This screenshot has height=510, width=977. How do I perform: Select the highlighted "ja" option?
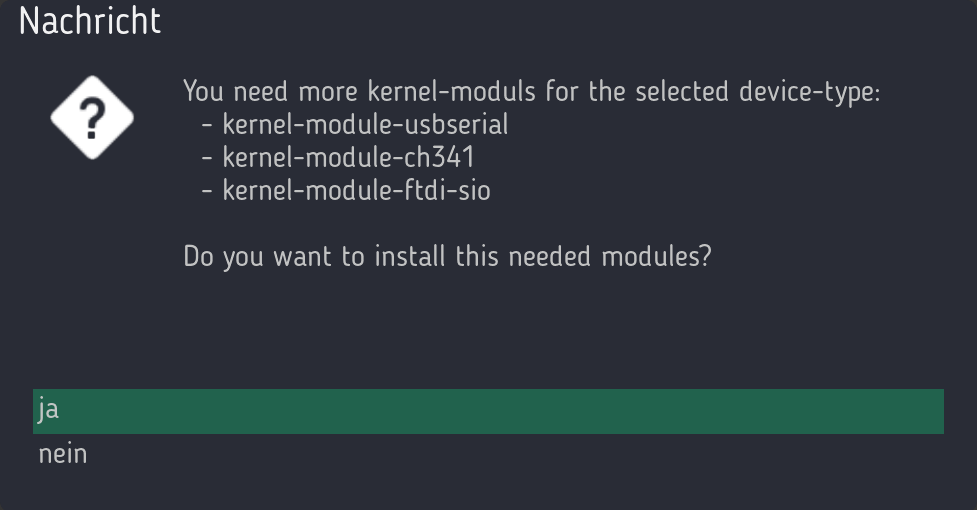coord(49,411)
